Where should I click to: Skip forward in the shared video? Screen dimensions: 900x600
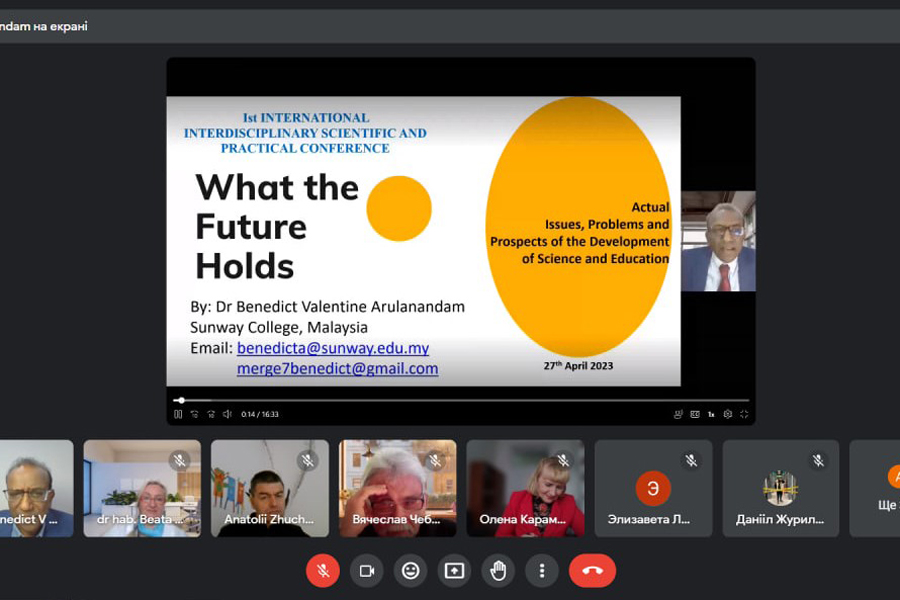point(211,414)
